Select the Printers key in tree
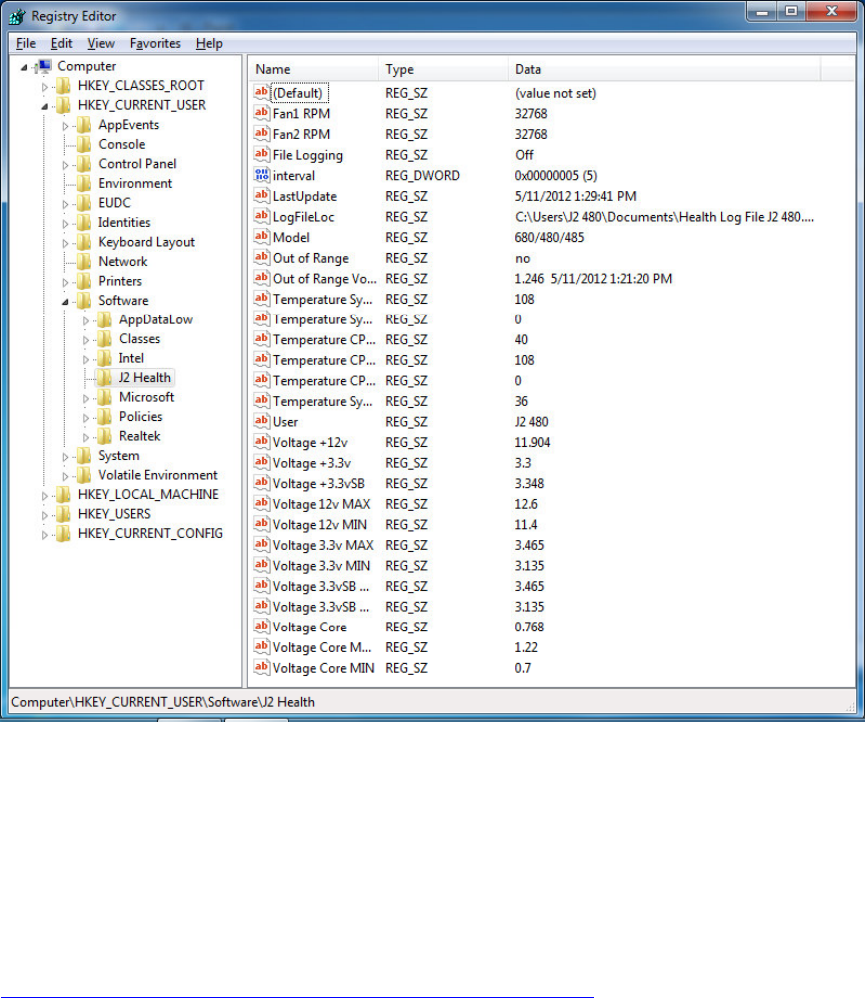 tap(120, 281)
